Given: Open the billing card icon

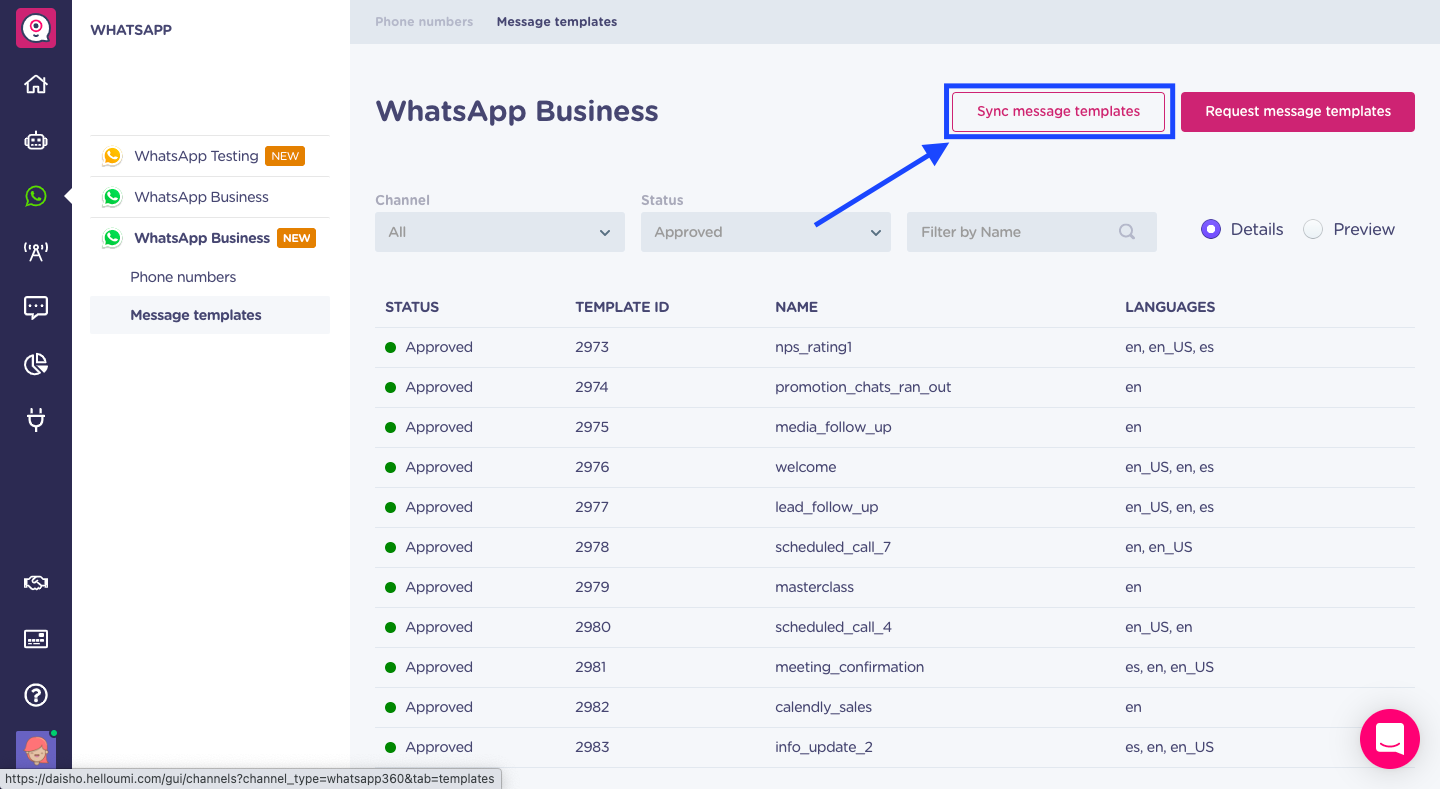Looking at the screenshot, I should (36, 639).
